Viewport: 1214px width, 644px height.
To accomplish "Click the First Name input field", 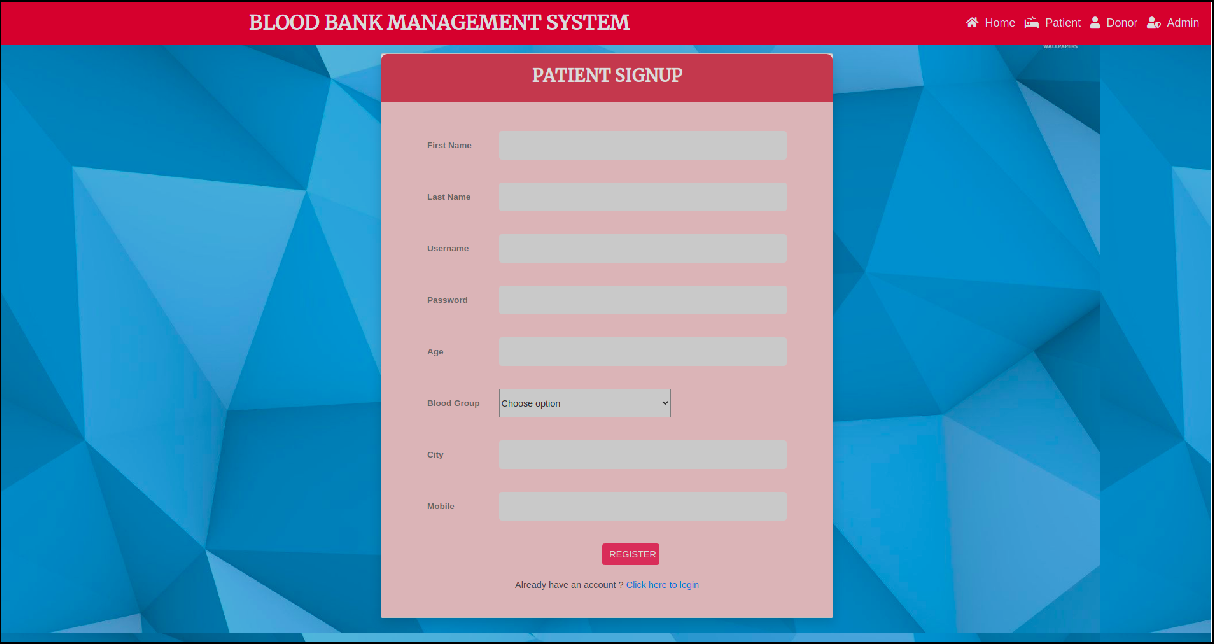I will (643, 145).
